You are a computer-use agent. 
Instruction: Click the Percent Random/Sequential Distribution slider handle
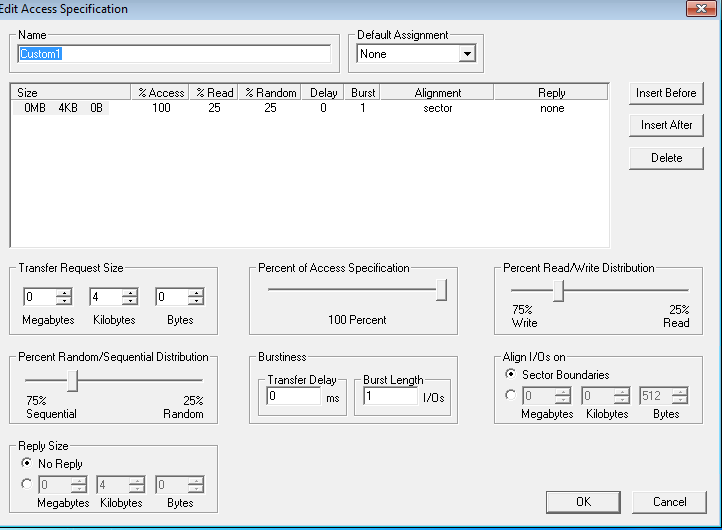72,380
